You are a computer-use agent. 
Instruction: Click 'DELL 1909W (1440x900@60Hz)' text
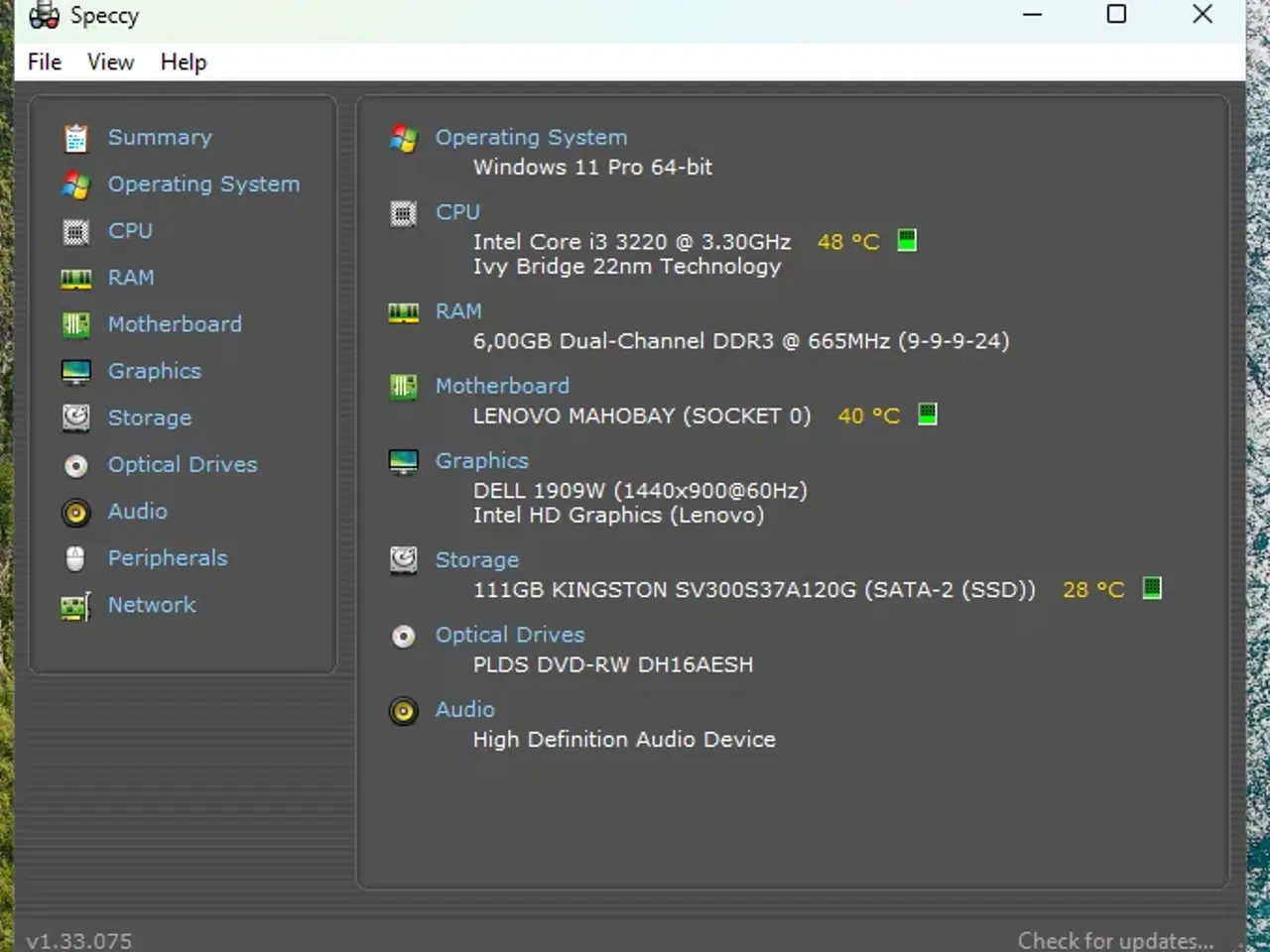[x=640, y=491]
